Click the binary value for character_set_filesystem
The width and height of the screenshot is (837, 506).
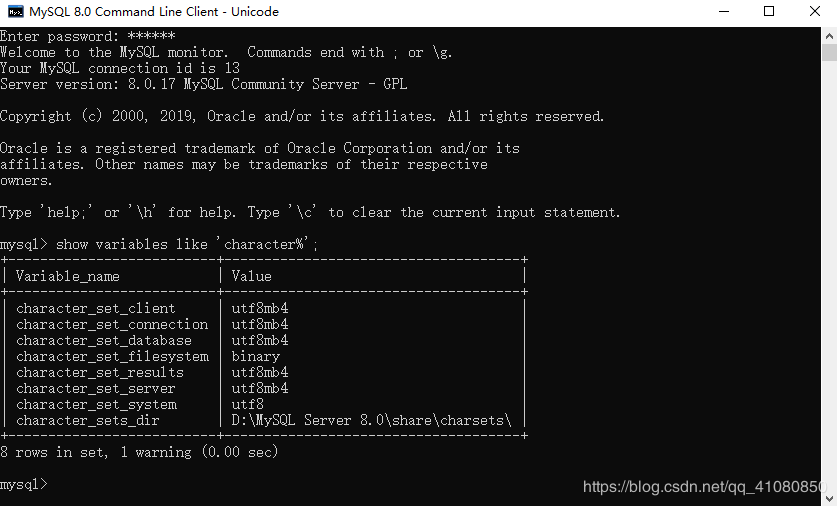[255, 356]
